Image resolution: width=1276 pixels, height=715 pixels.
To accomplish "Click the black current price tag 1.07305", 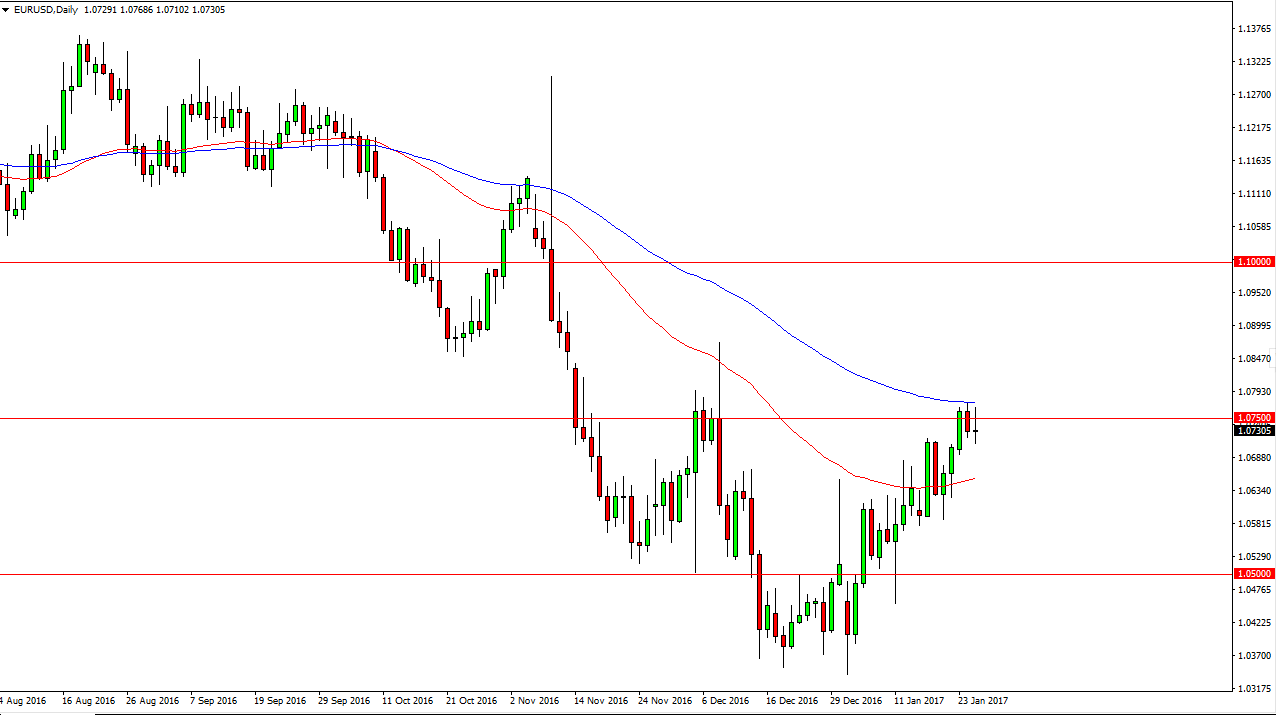I will [x=1255, y=431].
